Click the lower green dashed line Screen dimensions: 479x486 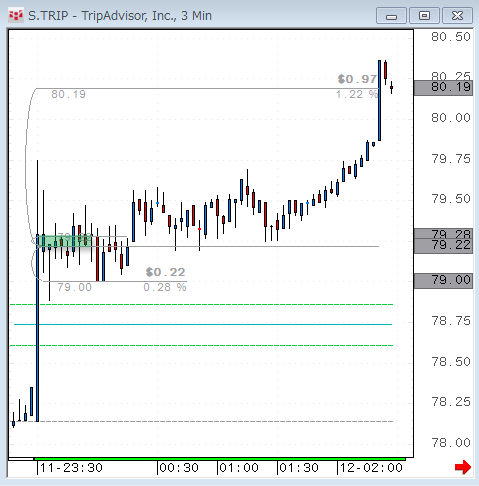coord(201,345)
